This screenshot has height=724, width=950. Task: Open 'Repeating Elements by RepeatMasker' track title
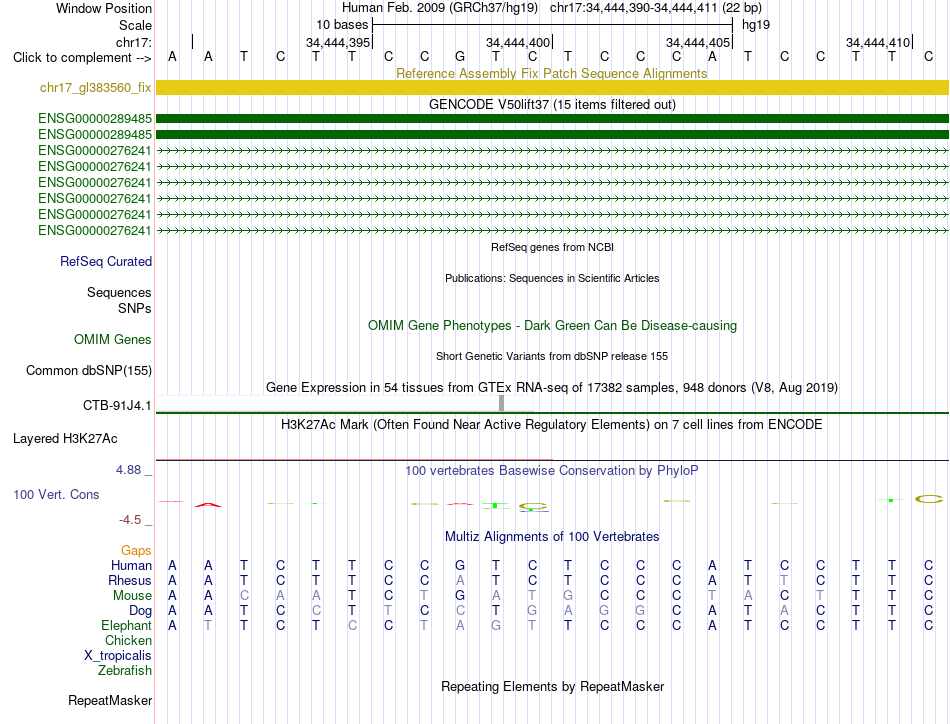[552, 686]
